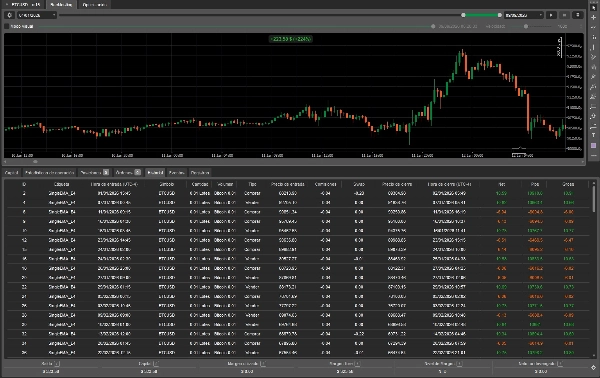Switch to the Backtesting tab

pyautogui.click(x=61, y=5)
